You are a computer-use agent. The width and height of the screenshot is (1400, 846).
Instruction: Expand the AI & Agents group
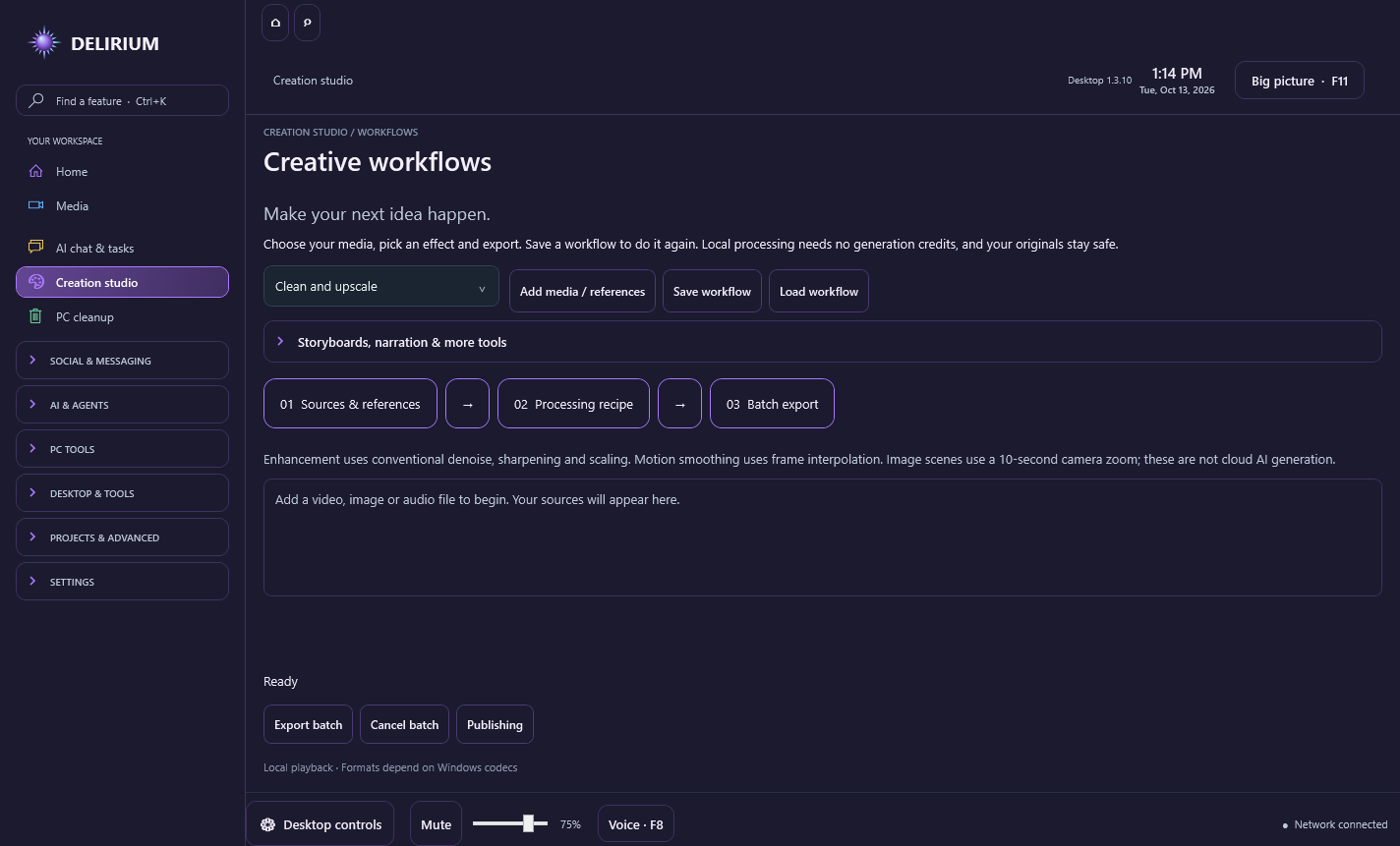122,405
